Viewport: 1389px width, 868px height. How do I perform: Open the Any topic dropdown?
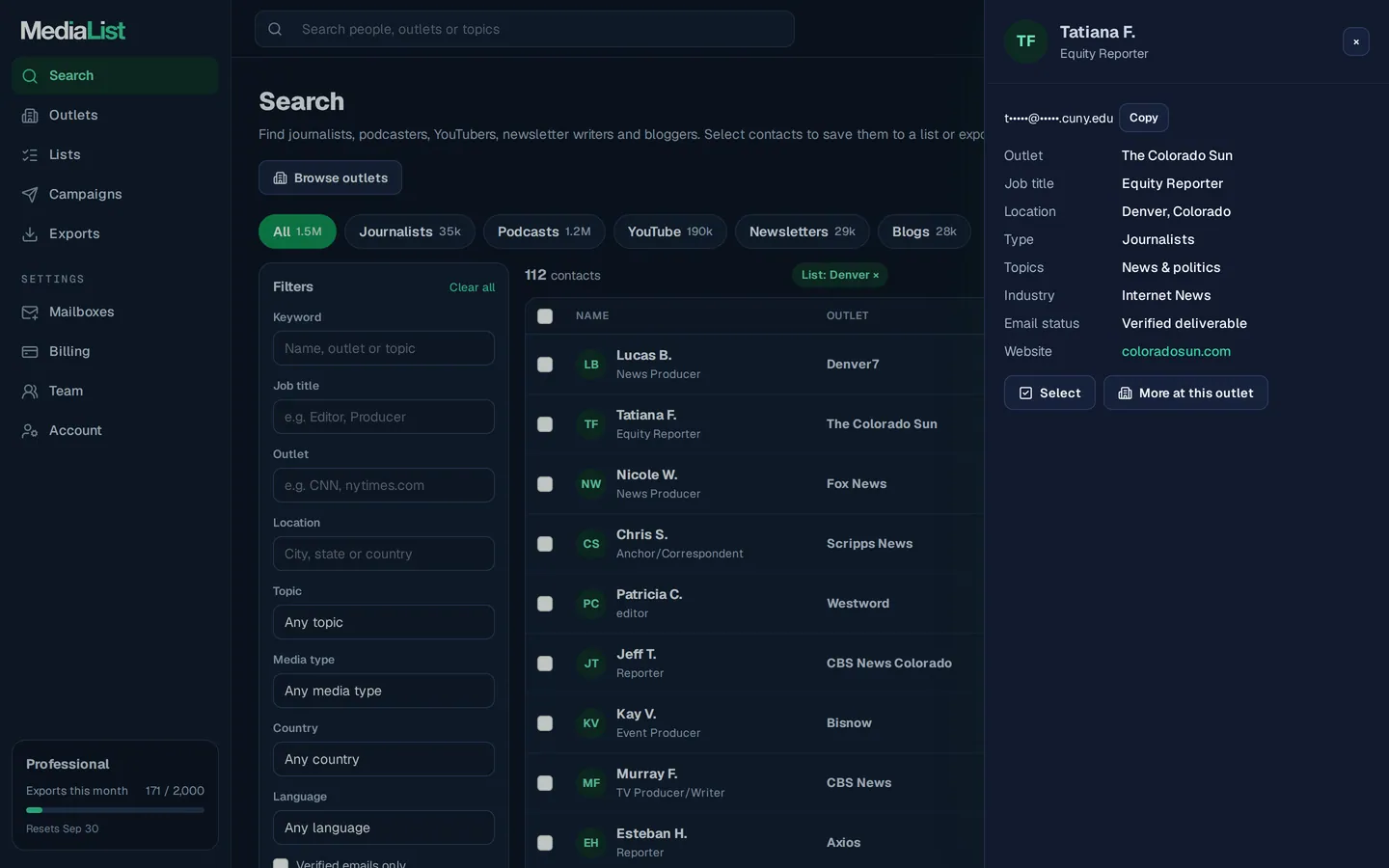click(x=384, y=622)
